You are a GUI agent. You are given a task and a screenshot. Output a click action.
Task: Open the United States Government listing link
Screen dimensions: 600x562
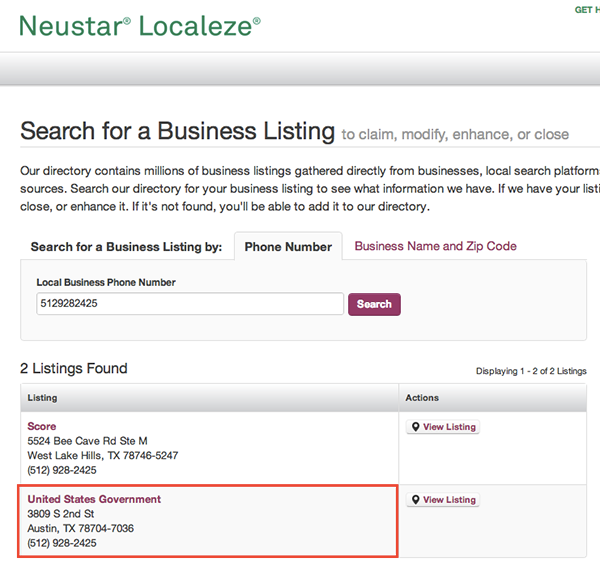(x=94, y=499)
